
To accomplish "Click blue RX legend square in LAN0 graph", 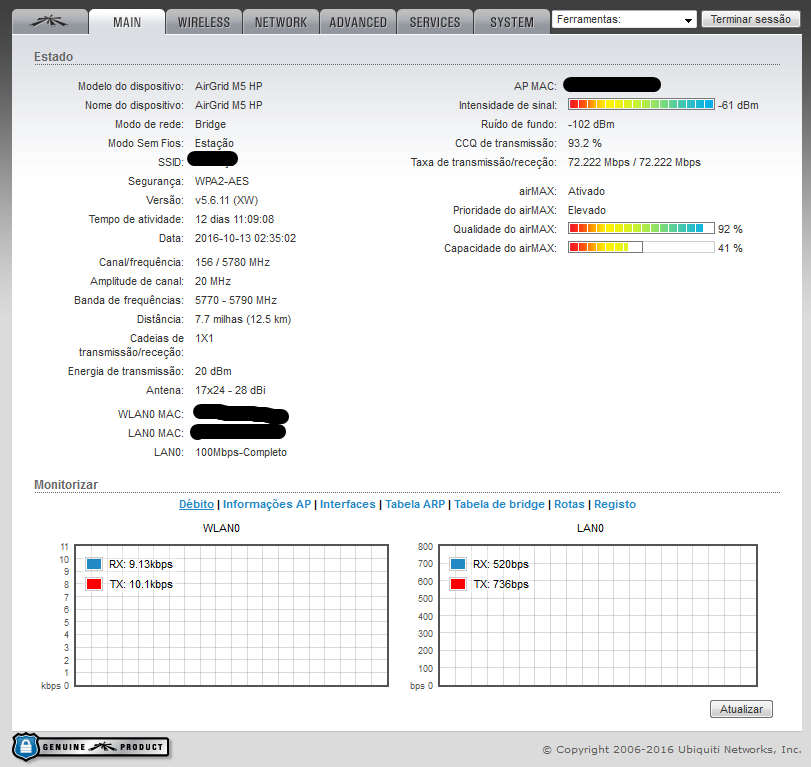I will click(x=458, y=564).
